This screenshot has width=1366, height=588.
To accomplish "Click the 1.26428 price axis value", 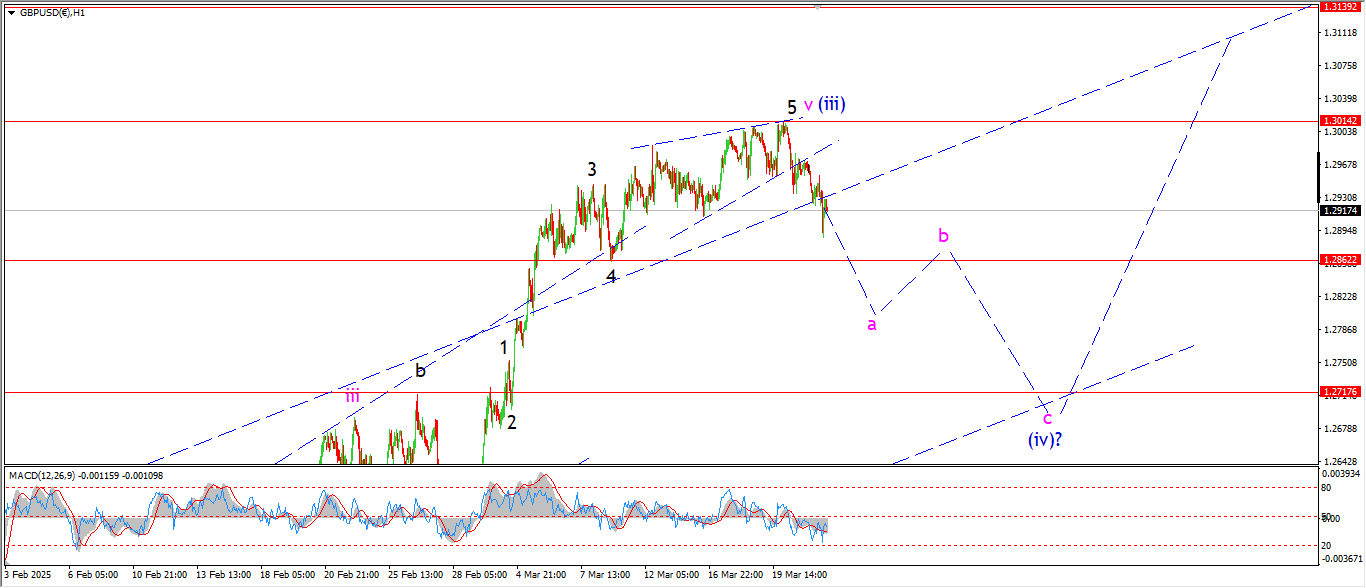I will (1338, 461).
